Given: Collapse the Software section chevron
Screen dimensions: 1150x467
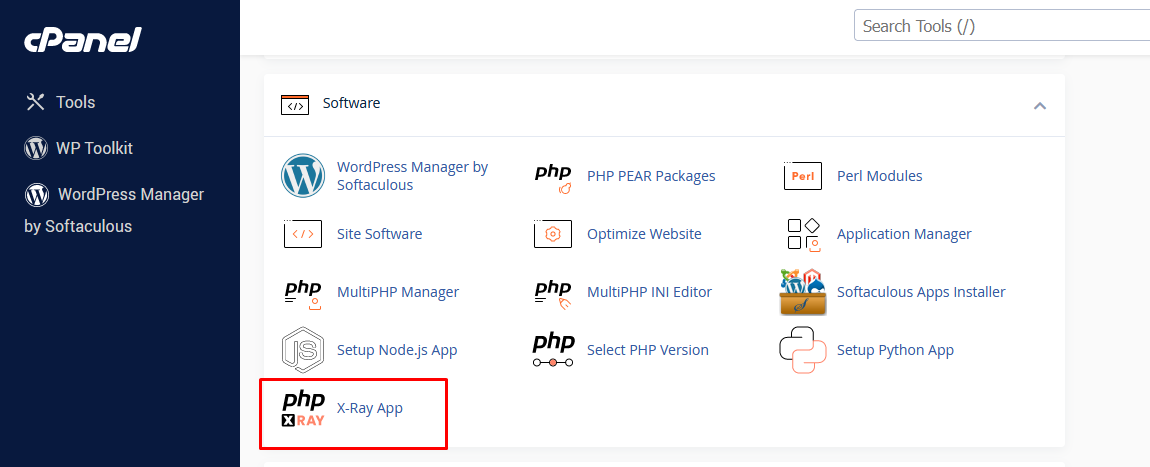Looking at the screenshot, I should 1039,106.
